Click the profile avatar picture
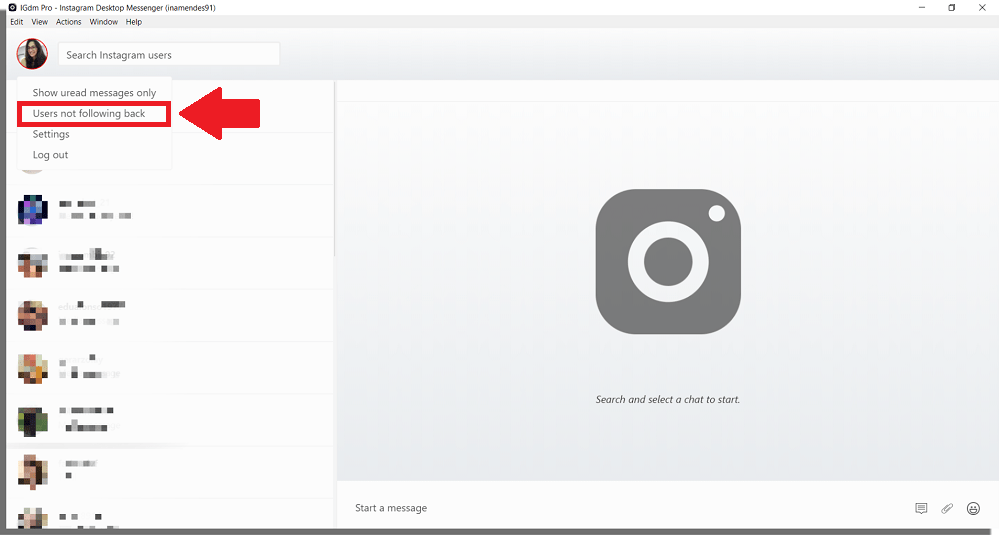 pyautogui.click(x=32, y=54)
